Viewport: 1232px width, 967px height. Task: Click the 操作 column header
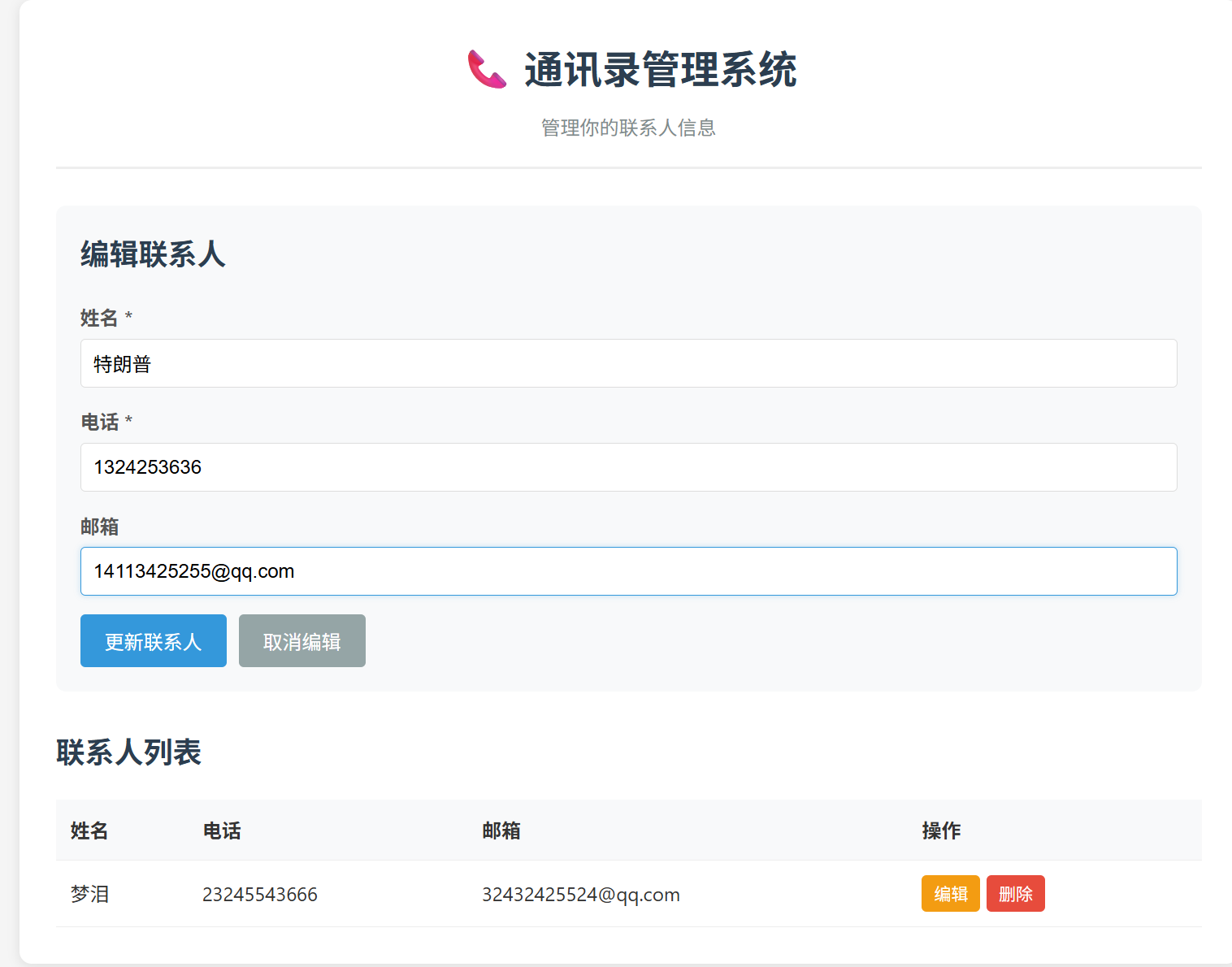pos(940,830)
